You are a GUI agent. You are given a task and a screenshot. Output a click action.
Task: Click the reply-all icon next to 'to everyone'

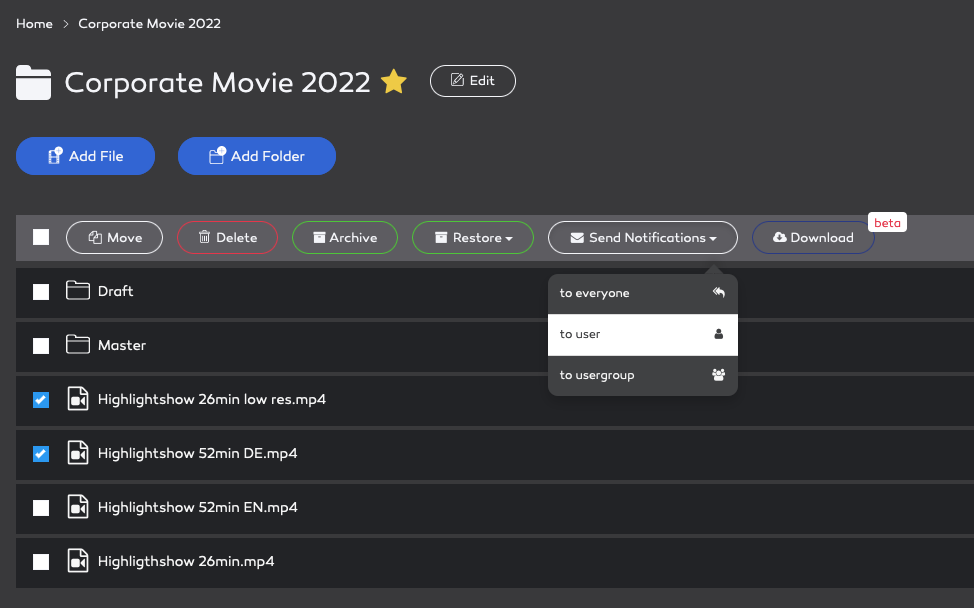pos(719,293)
